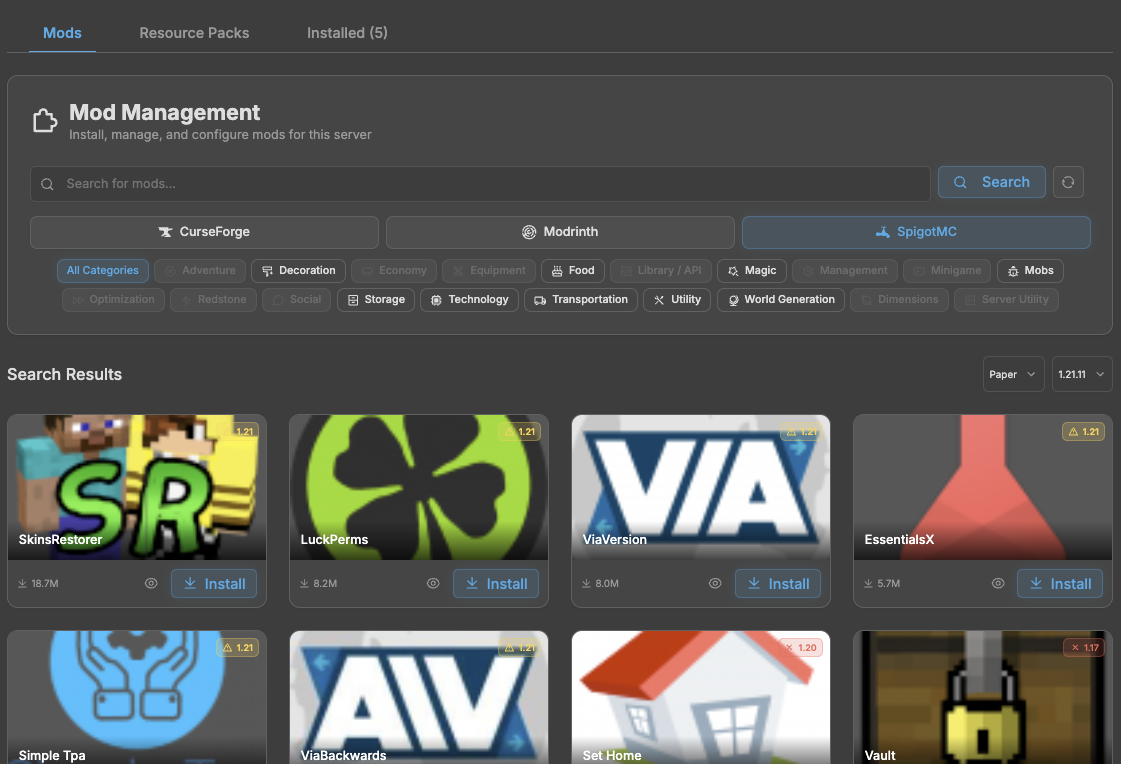Click the package icon next to Mod Management
The height and width of the screenshot is (764, 1121).
coord(44,119)
